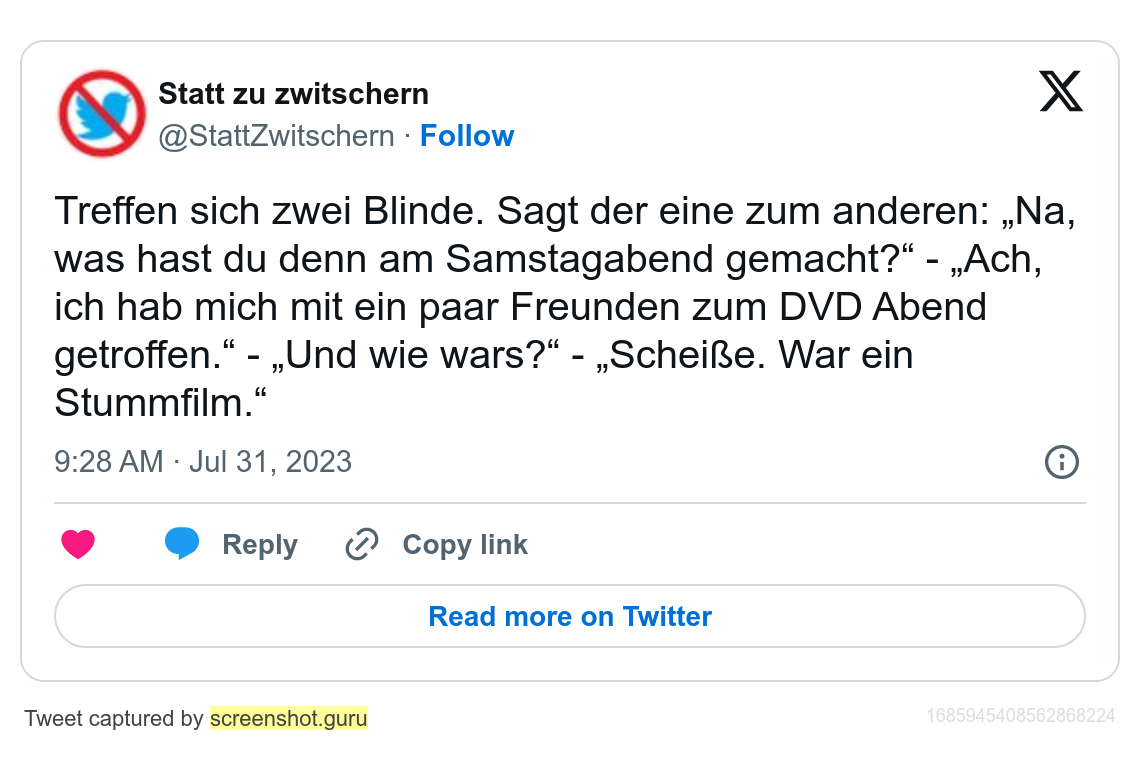Click the chain link copy icon
The height and width of the screenshot is (774, 1140).
tap(361, 545)
